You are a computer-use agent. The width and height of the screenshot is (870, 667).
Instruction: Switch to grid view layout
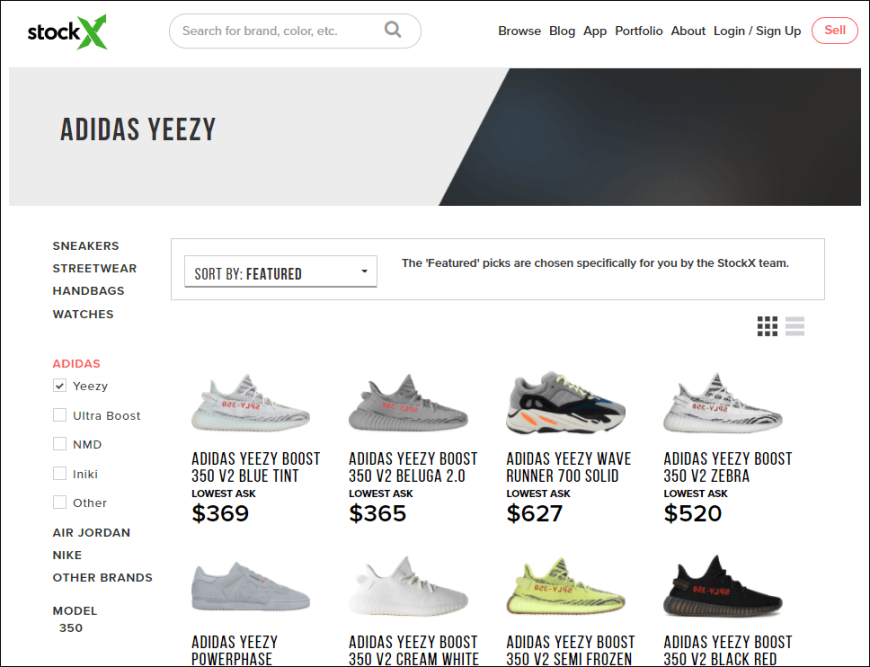pyautogui.click(x=767, y=326)
